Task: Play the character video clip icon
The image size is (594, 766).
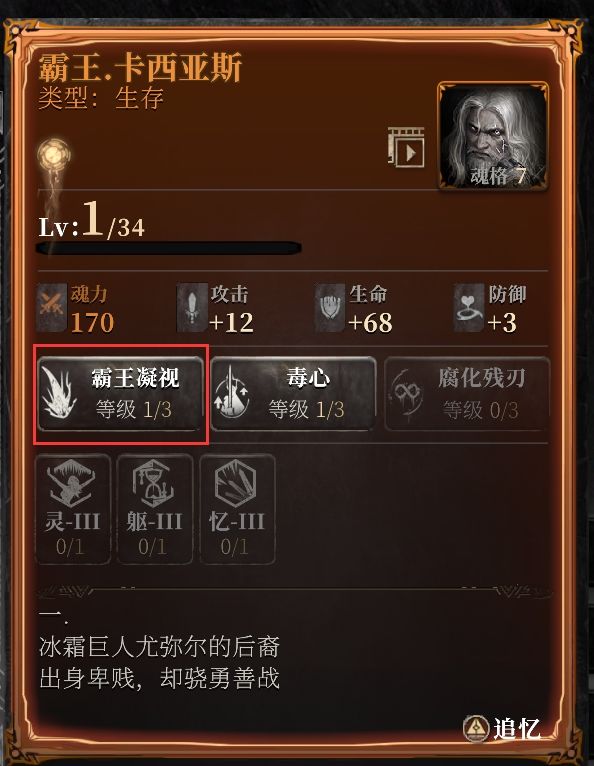Action: click(406, 147)
